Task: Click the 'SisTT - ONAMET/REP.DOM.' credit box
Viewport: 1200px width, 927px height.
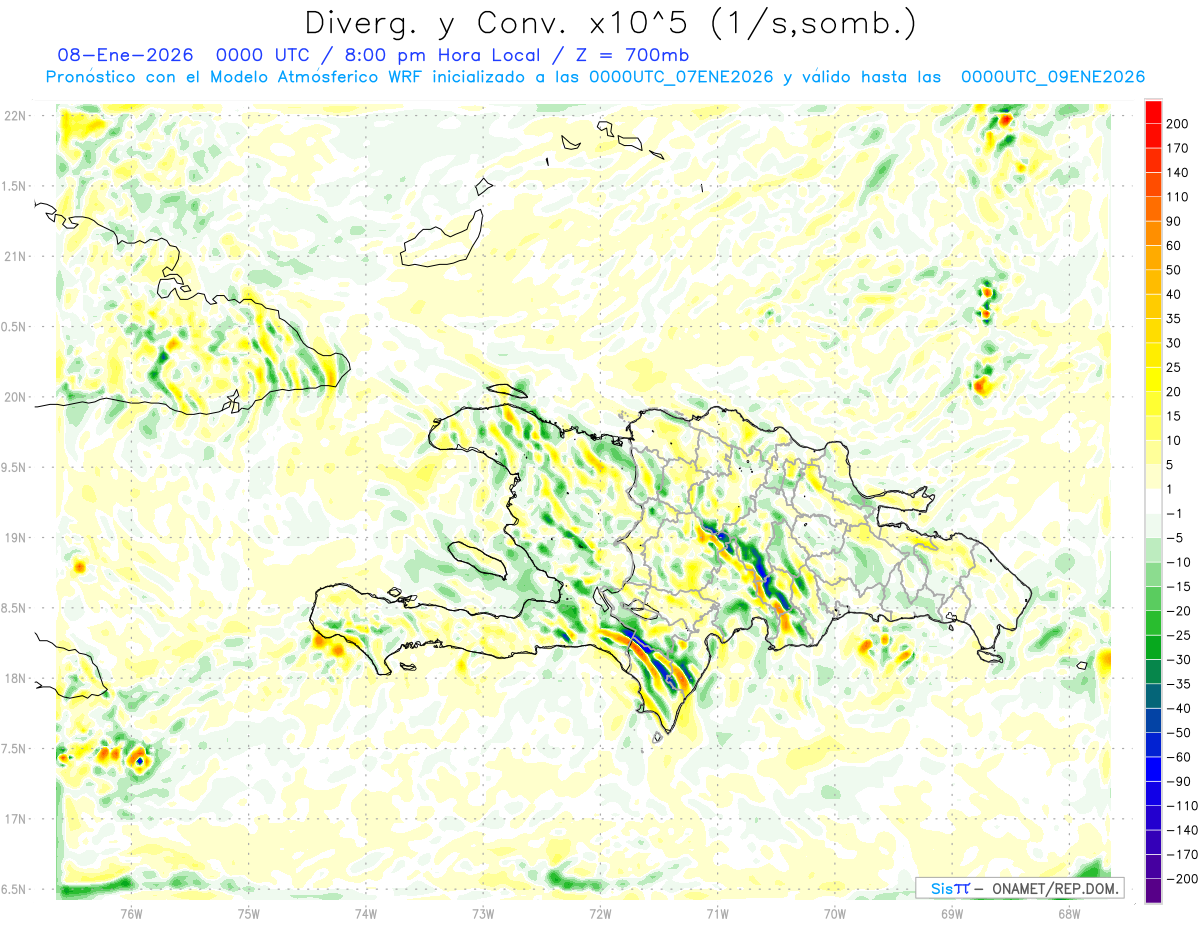Action: 1019,888
